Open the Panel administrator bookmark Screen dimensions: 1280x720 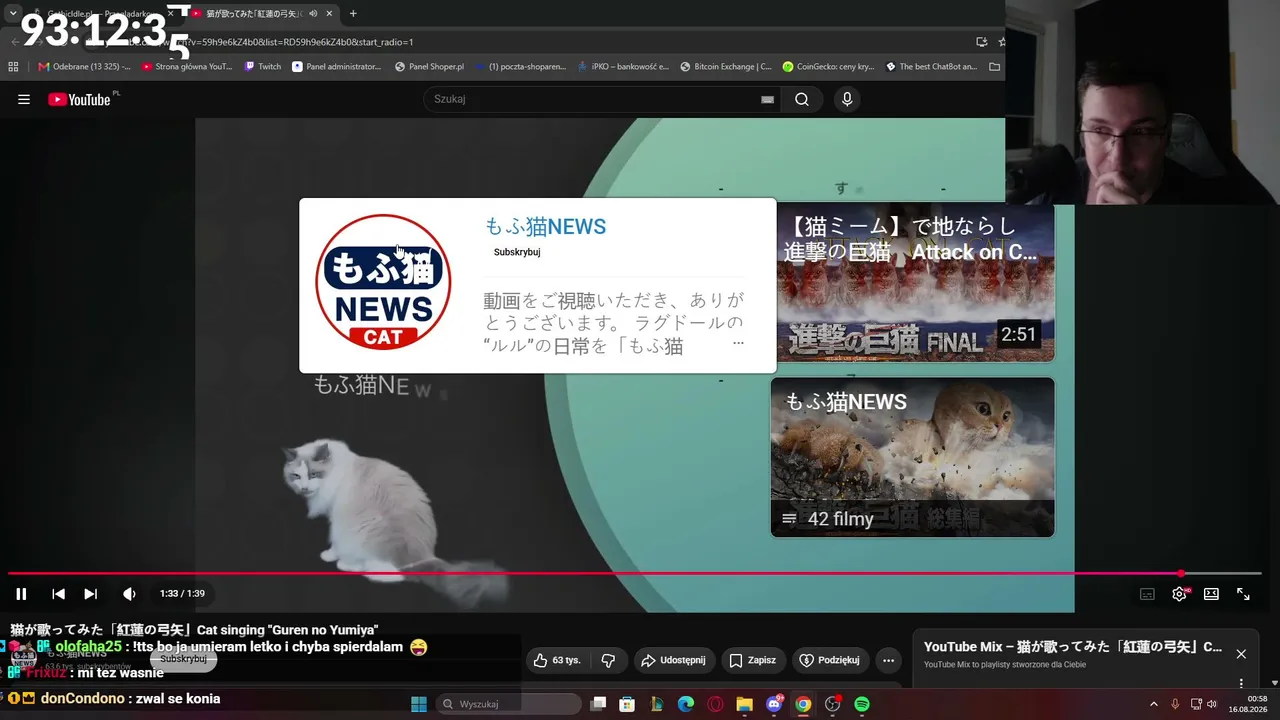337,67
